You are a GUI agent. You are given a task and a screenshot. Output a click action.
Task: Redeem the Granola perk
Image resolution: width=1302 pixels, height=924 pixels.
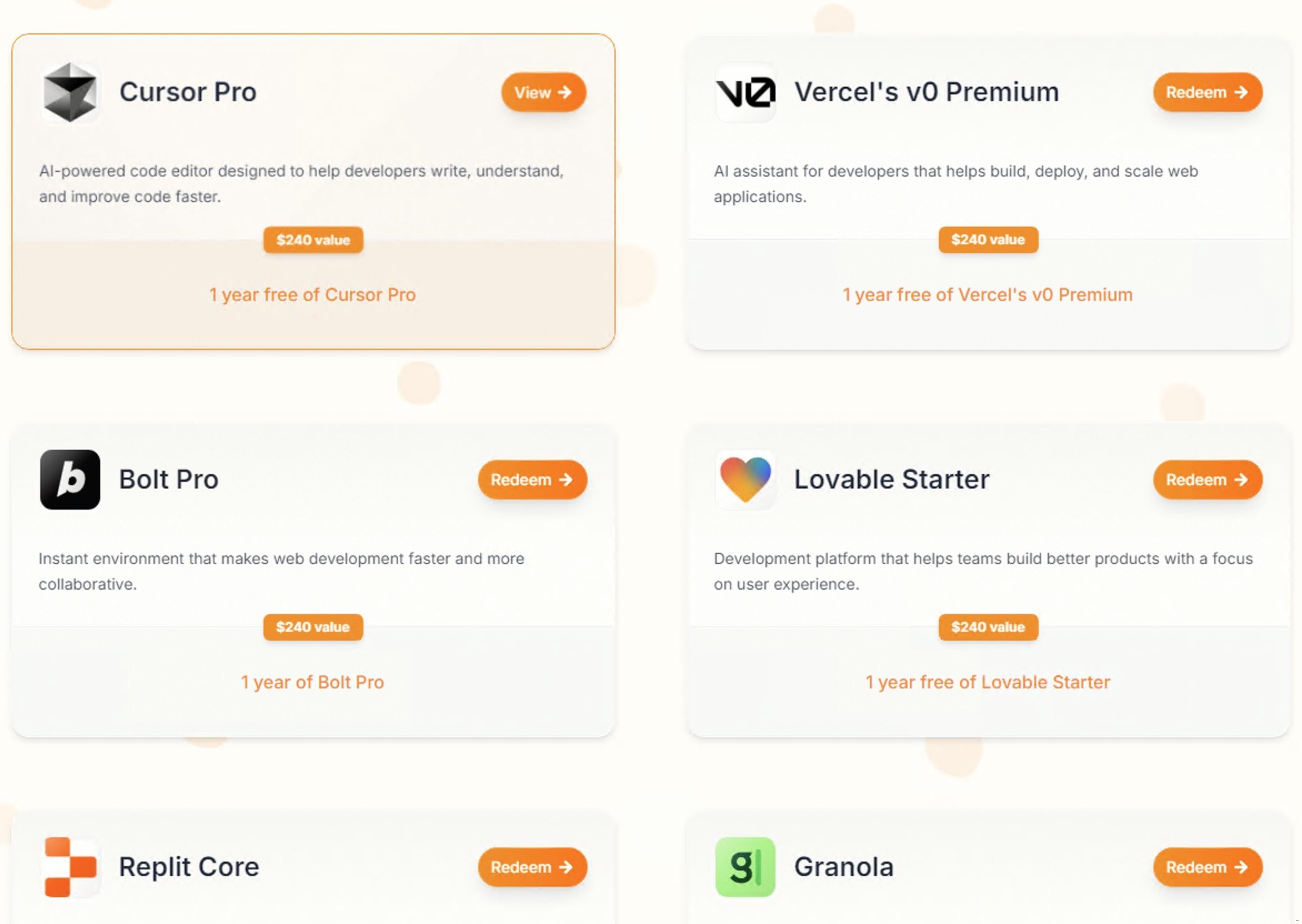(x=1207, y=867)
